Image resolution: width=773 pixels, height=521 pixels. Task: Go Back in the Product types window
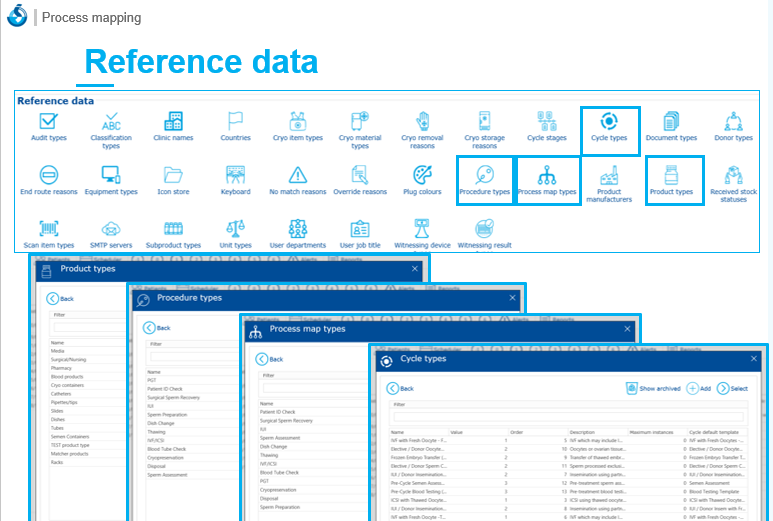(61, 298)
